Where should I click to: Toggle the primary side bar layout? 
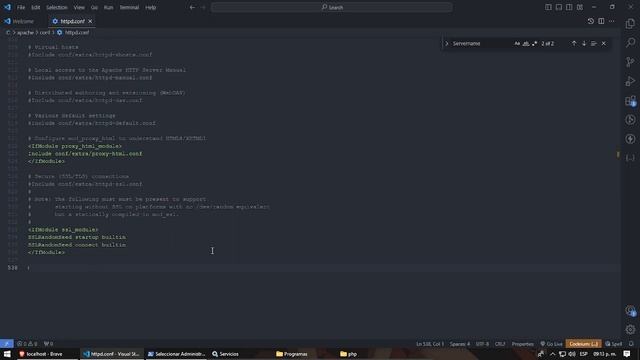[548, 7]
